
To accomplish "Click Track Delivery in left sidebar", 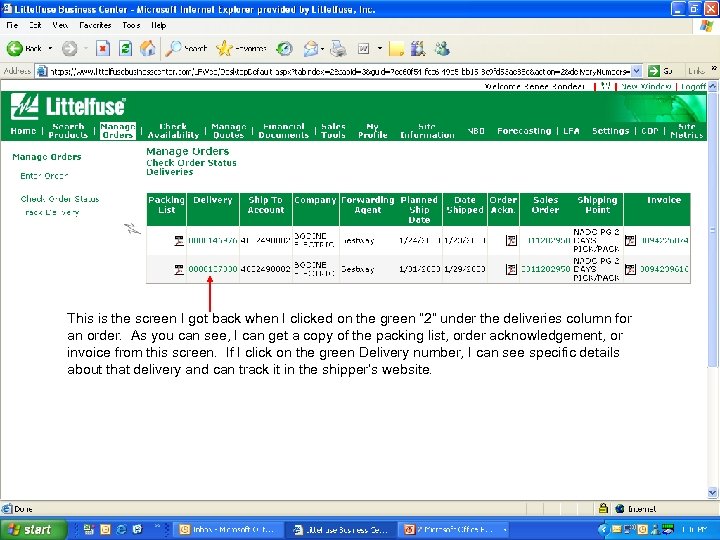I will click(52, 213).
